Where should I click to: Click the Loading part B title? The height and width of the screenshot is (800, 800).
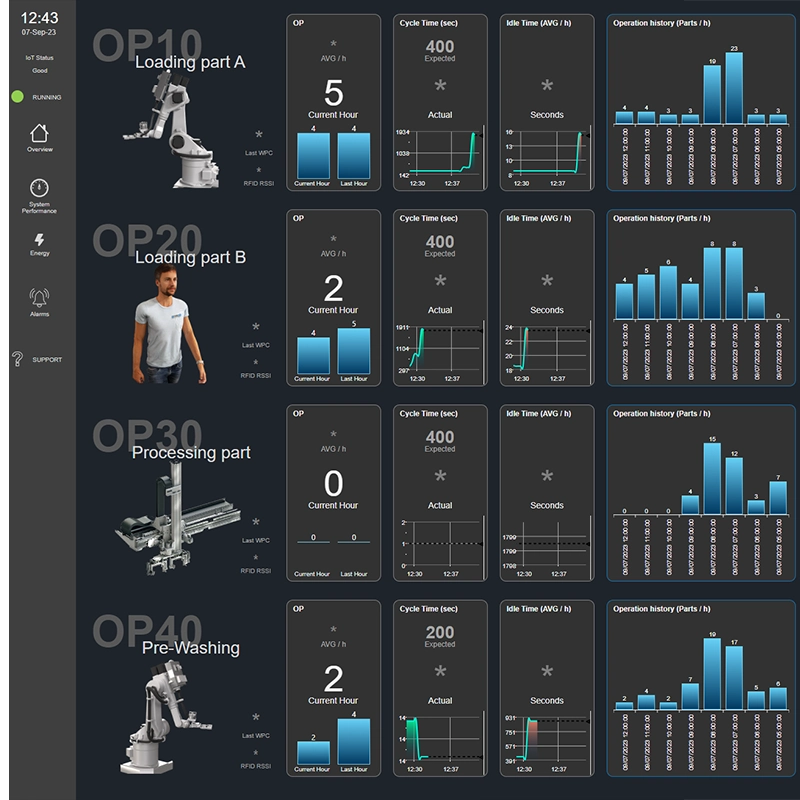pos(190,257)
